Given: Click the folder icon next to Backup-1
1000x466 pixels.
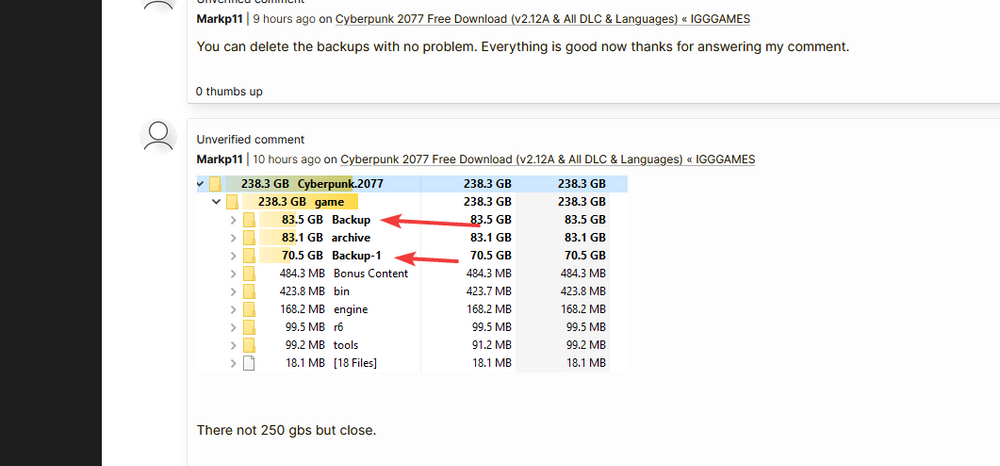Looking at the screenshot, I should coord(249,256).
